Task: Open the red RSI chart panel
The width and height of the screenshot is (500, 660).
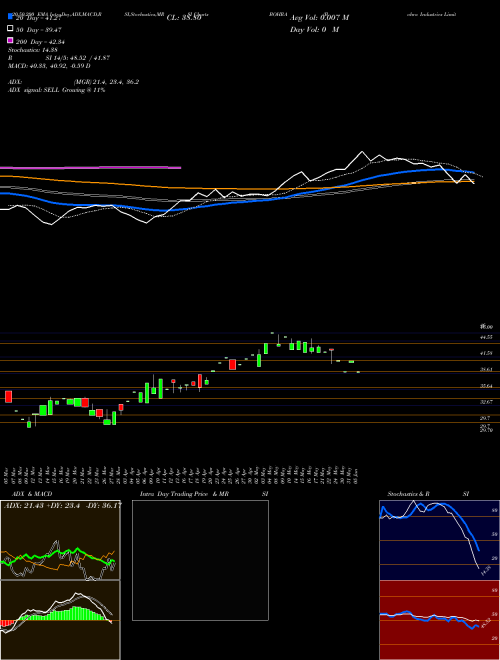Action: click(439, 620)
